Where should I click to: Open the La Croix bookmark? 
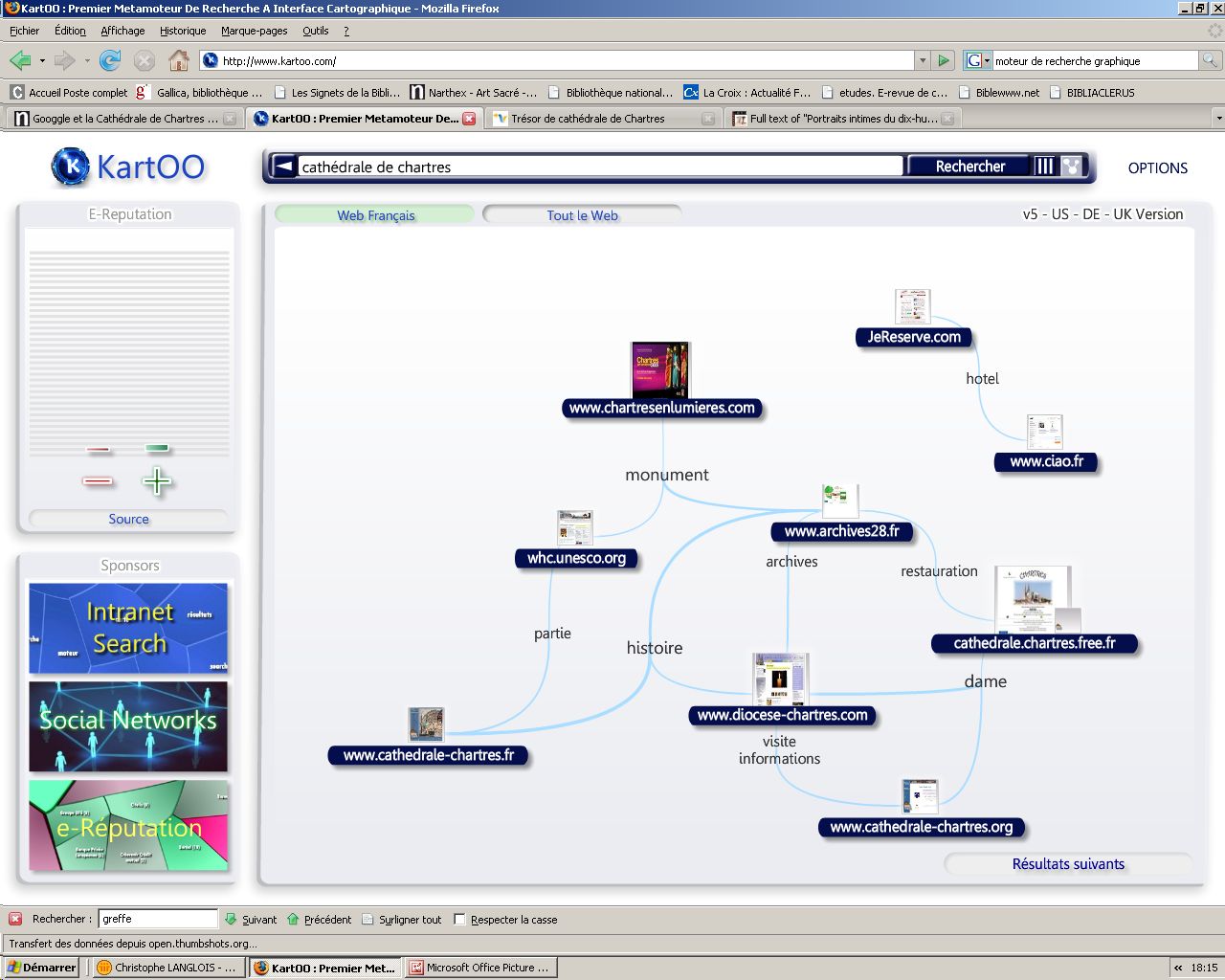747,93
